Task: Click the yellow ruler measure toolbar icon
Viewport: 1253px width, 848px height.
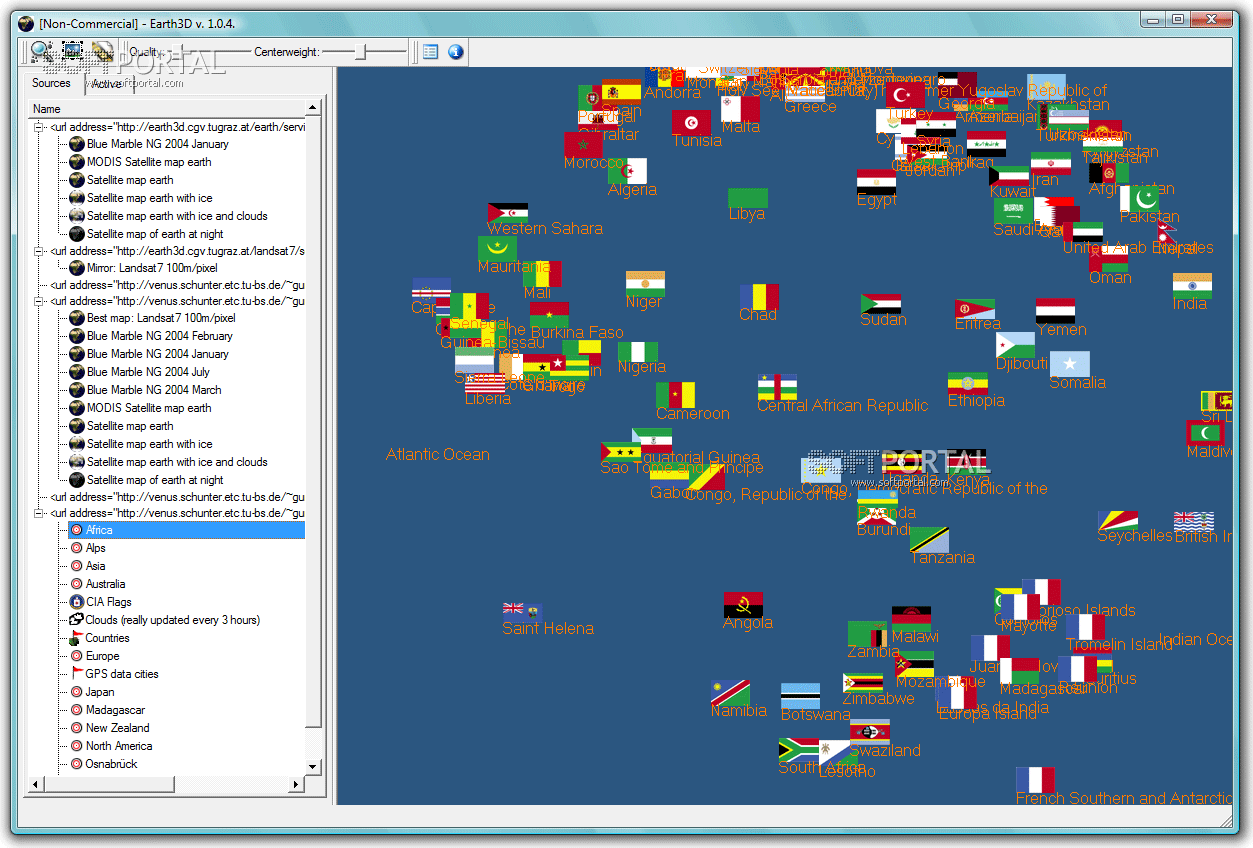Action: 102,51
